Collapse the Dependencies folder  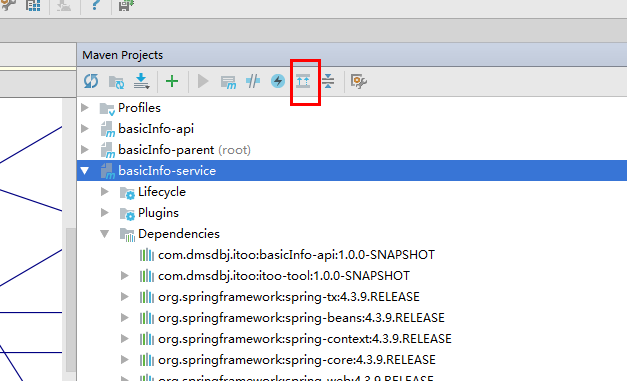[x=105, y=234]
